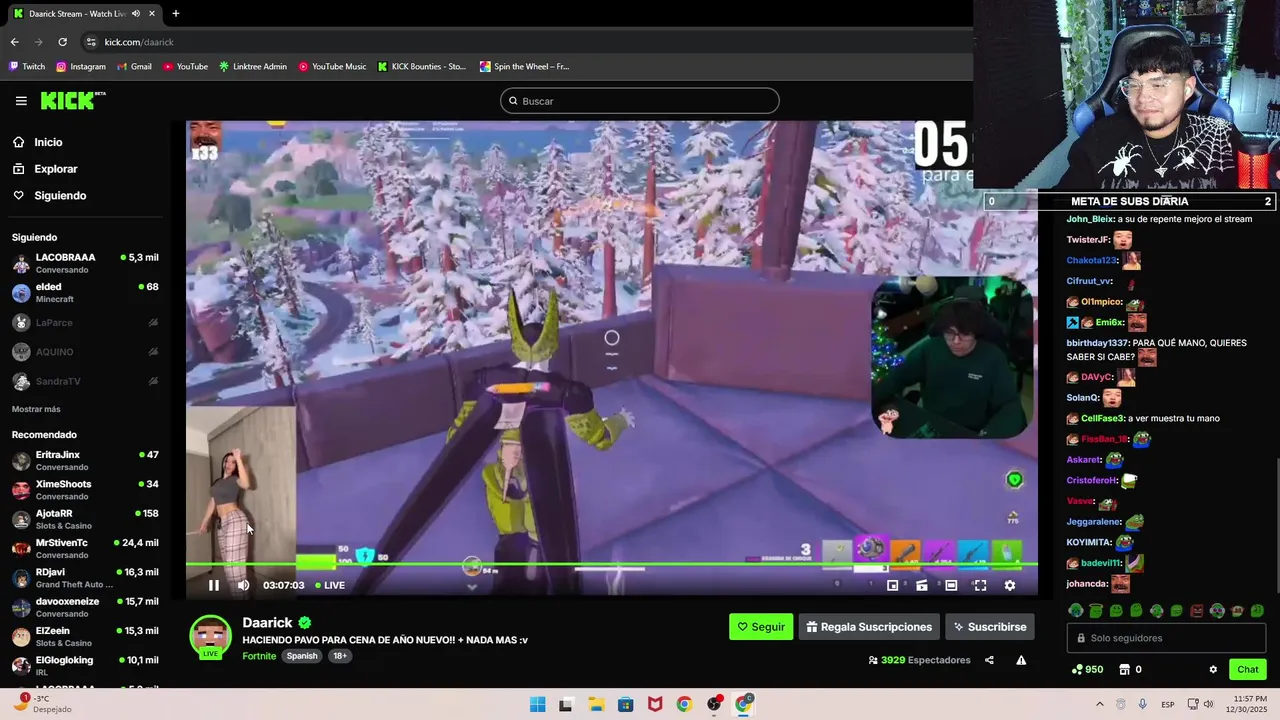
Task: Click the green video progress bar
Action: pyautogui.click(x=611, y=565)
